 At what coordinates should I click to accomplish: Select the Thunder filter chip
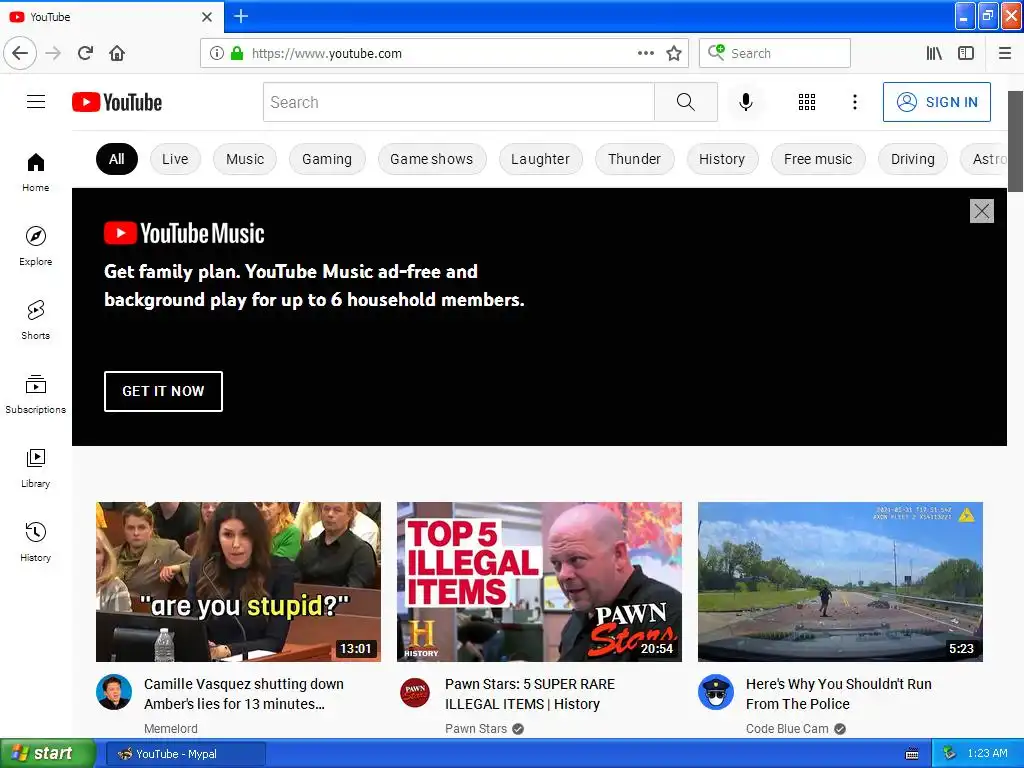(634, 159)
